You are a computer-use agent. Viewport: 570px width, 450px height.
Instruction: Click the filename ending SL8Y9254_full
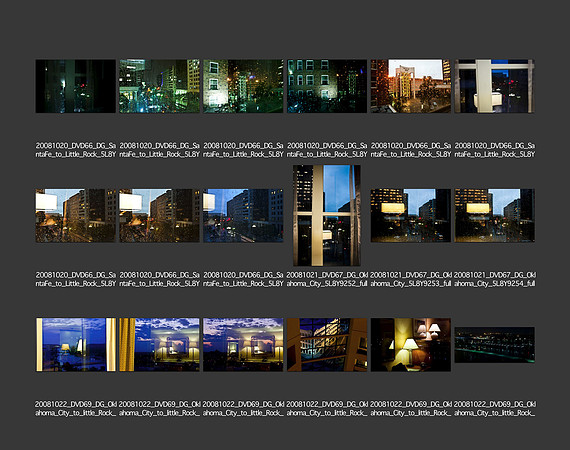click(x=494, y=279)
